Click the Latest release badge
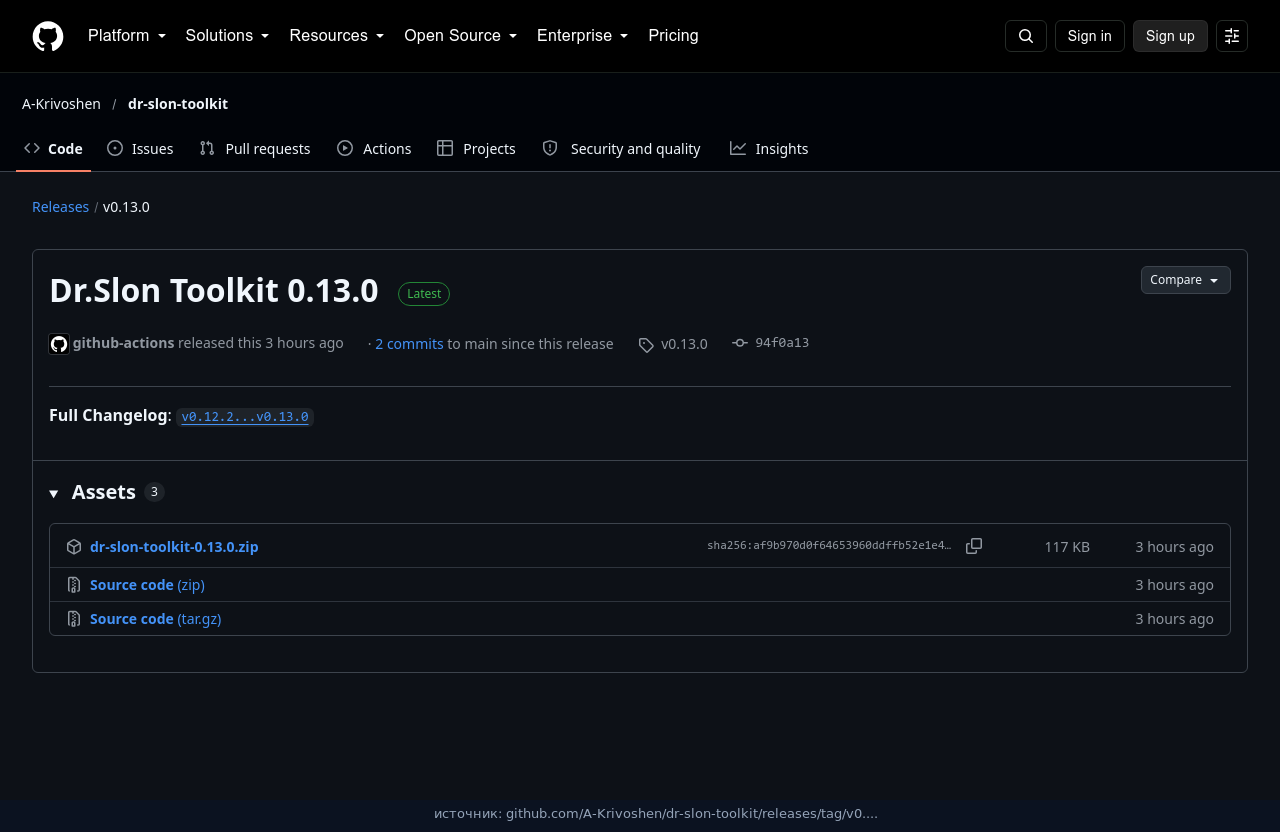 tap(424, 294)
